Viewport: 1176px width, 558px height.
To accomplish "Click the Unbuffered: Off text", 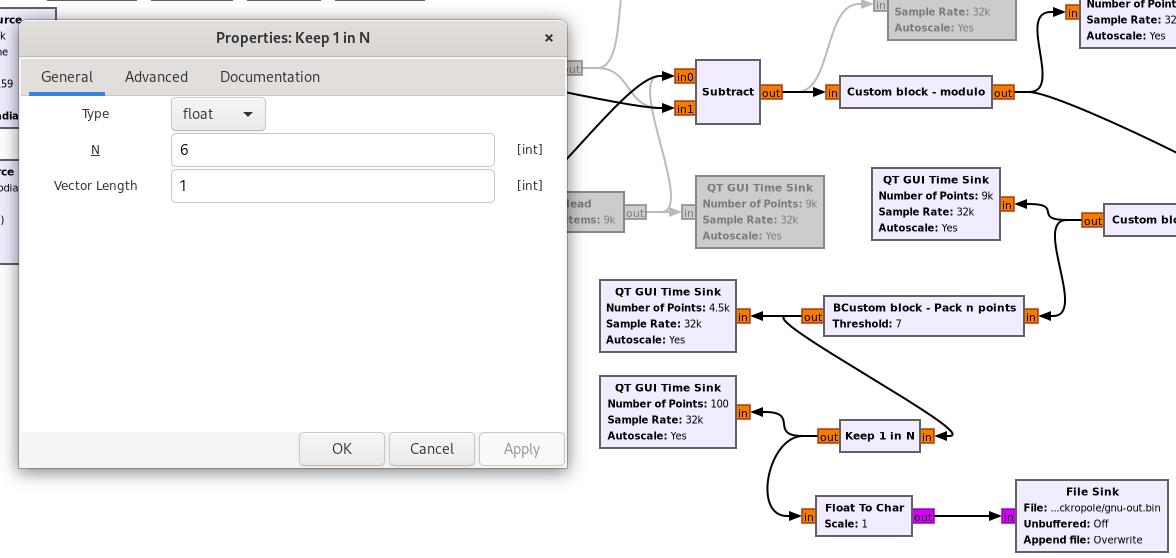I will 1066,524.
